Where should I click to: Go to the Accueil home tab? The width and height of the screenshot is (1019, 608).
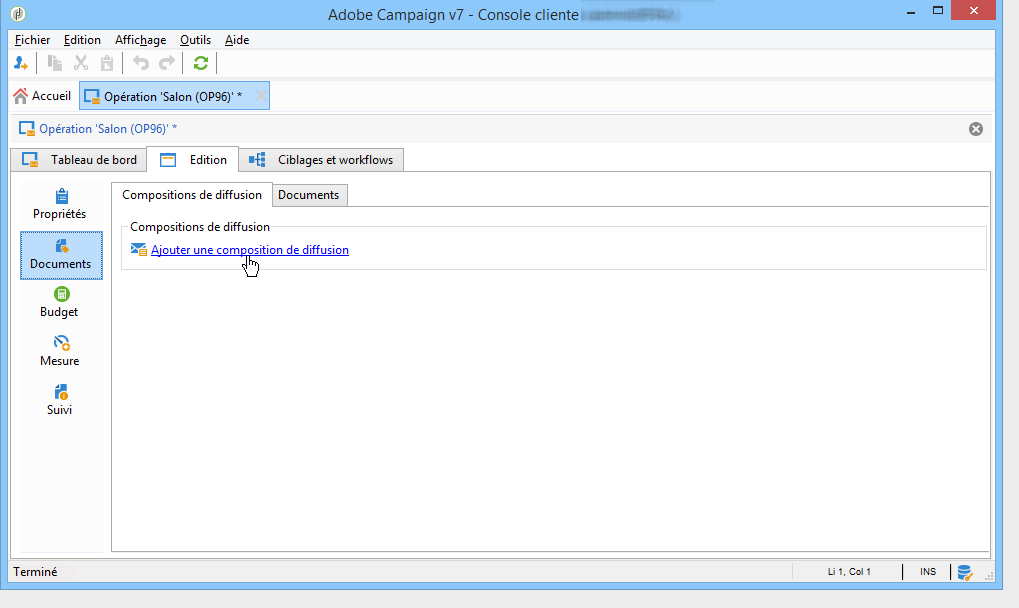[42, 96]
